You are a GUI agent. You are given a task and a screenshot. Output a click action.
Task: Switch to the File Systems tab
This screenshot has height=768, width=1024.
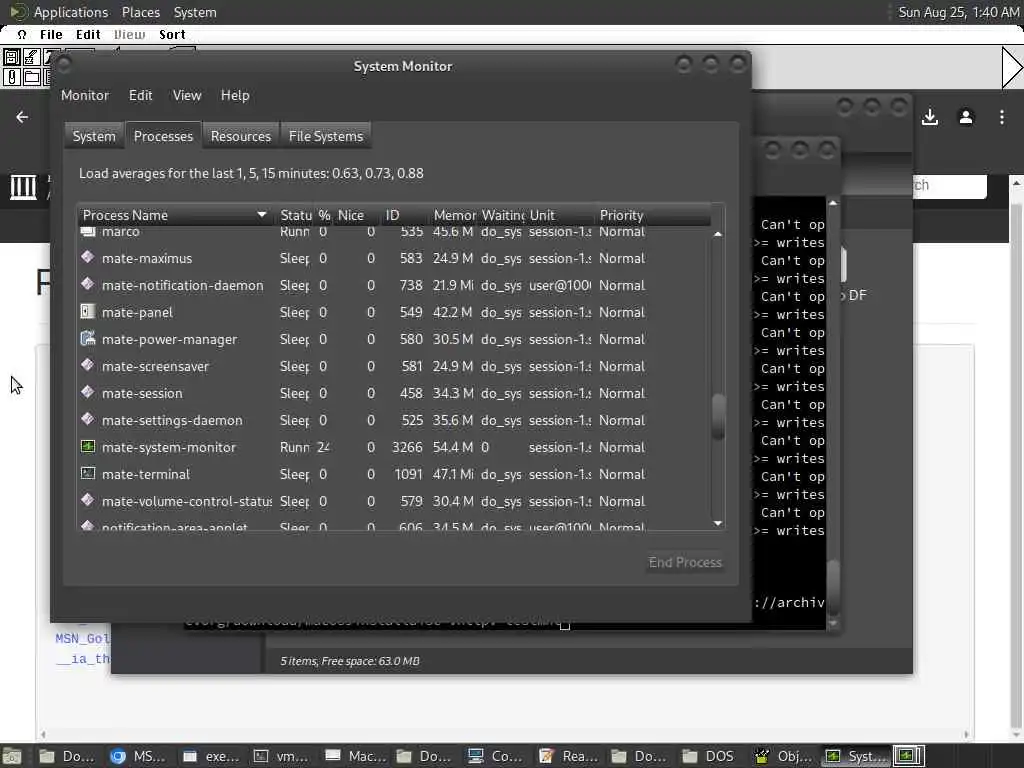326,136
